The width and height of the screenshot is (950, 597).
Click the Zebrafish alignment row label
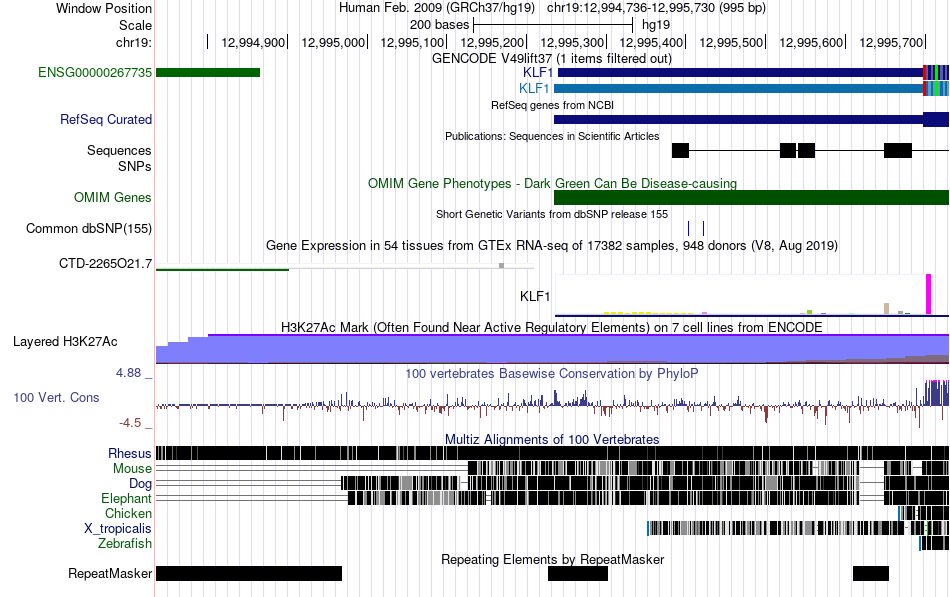(x=125, y=544)
